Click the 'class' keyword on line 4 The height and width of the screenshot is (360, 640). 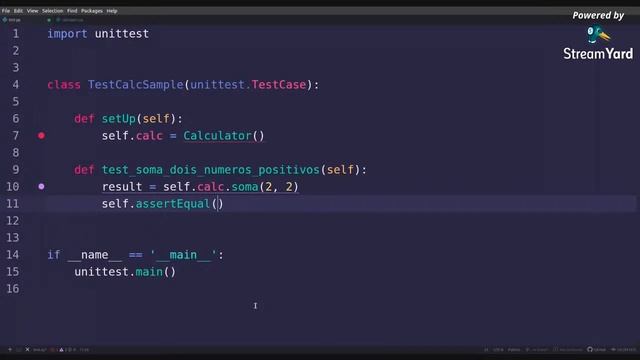tap(64, 84)
